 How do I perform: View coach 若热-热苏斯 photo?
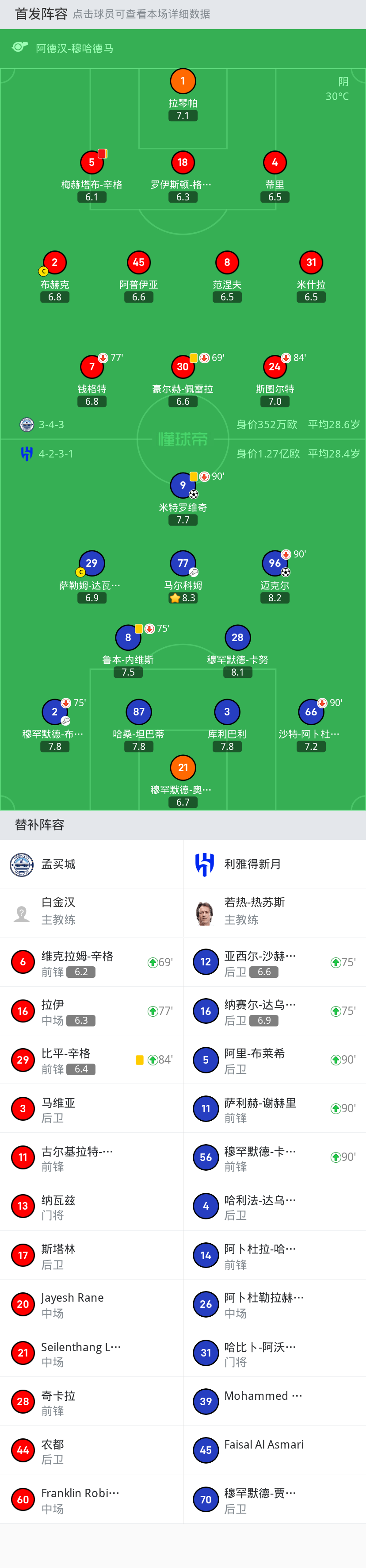click(x=205, y=913)
